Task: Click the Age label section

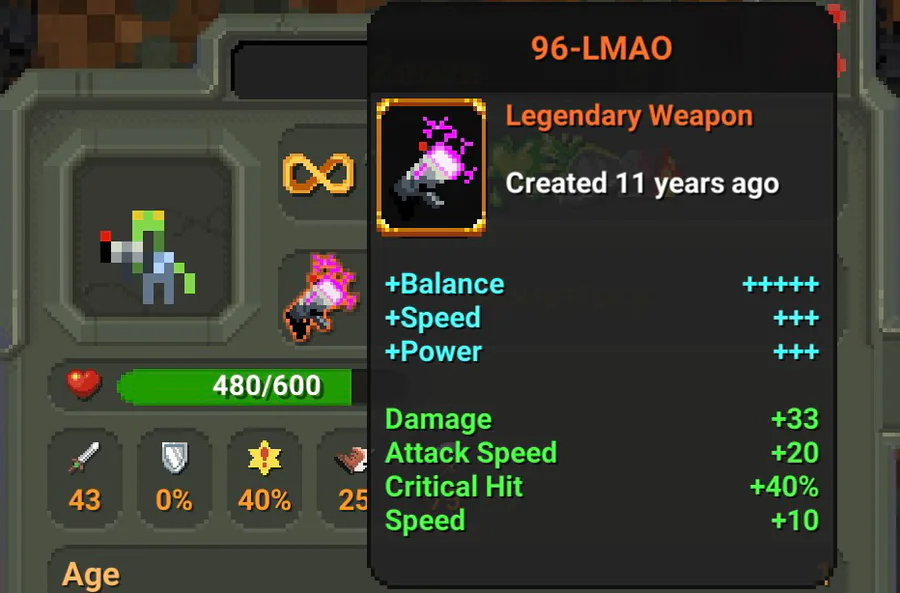Action: click(91, 575)
